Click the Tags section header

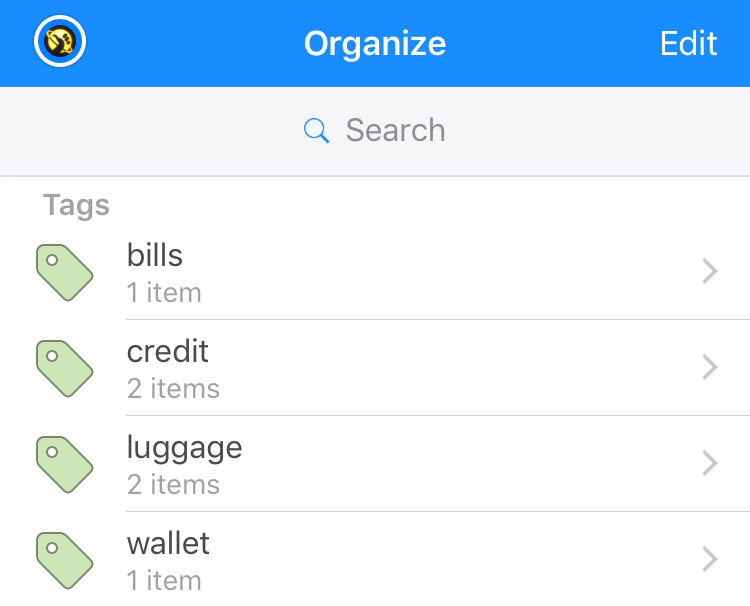click(x=77, y=206)
